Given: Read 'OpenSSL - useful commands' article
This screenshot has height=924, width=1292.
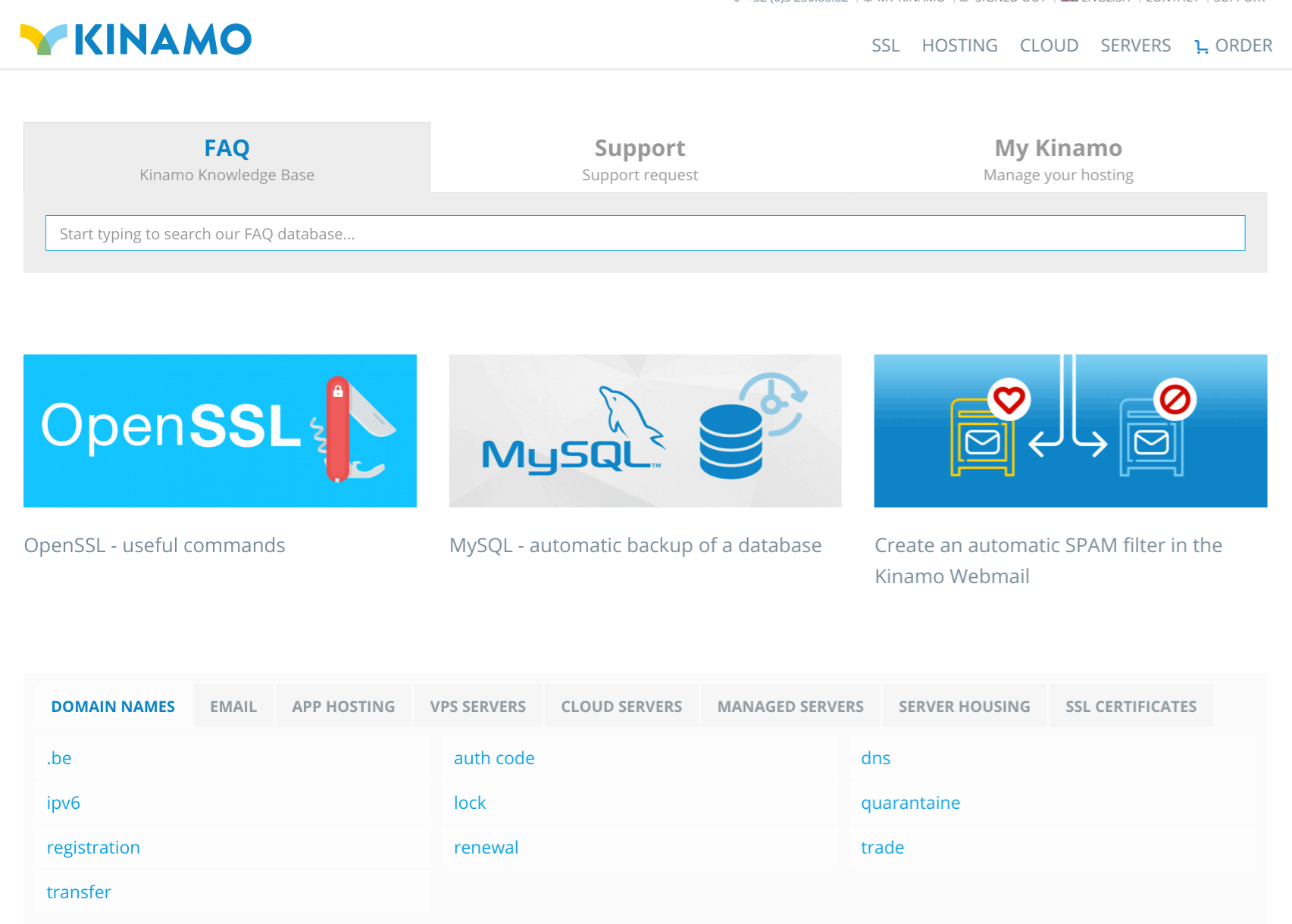Looking at the screenshot, I should [155, 545].
